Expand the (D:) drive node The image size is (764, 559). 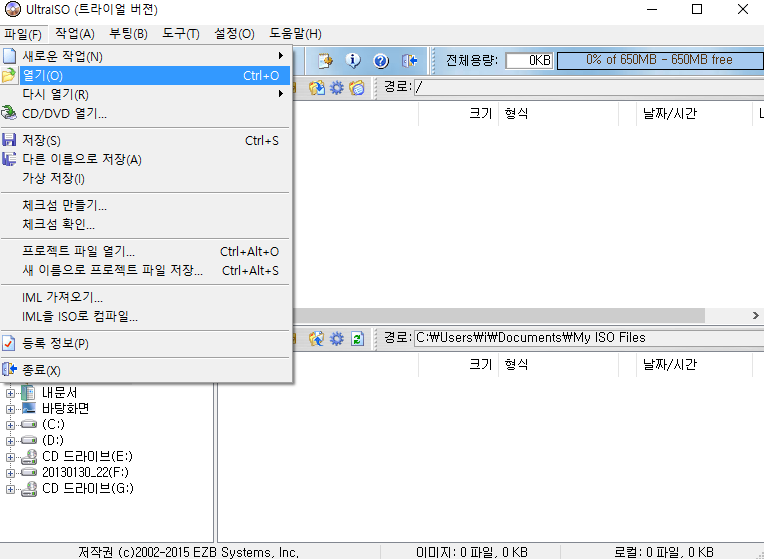pos(10,441)
